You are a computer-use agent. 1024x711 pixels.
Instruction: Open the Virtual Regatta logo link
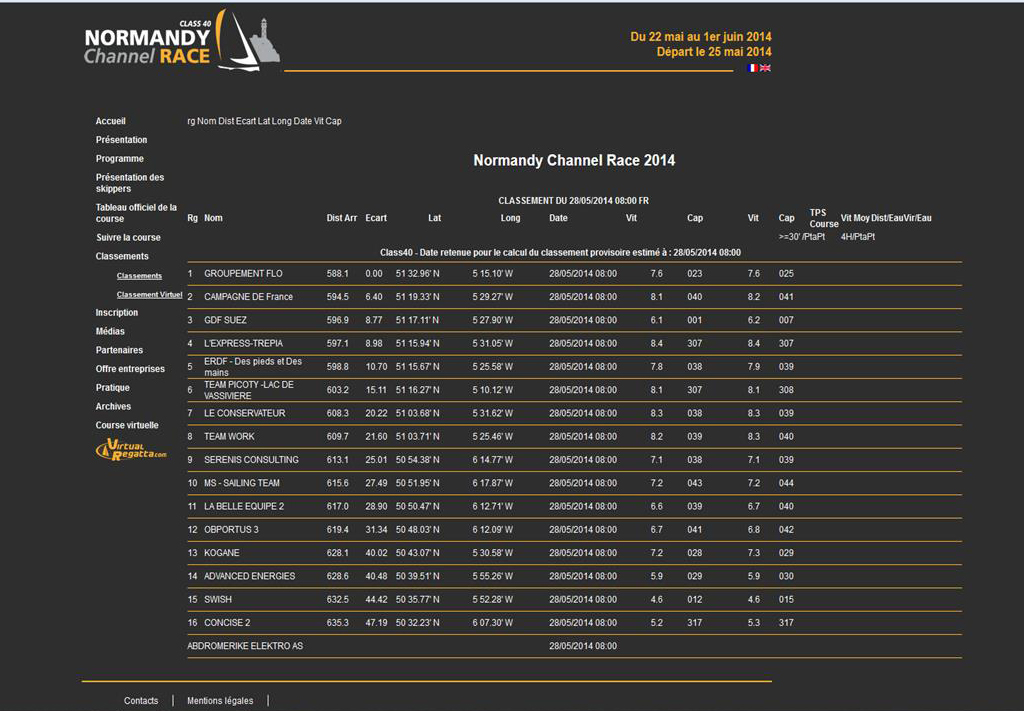[131, 451]
